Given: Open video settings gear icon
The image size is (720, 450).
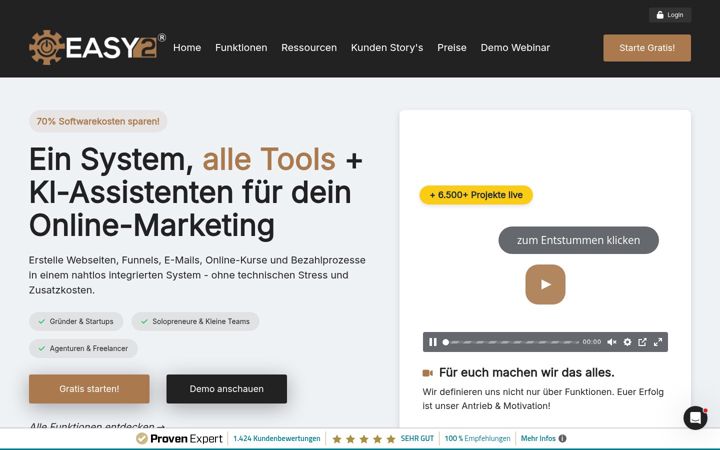Looking at the screenshot, I should (x=627, y=342).
